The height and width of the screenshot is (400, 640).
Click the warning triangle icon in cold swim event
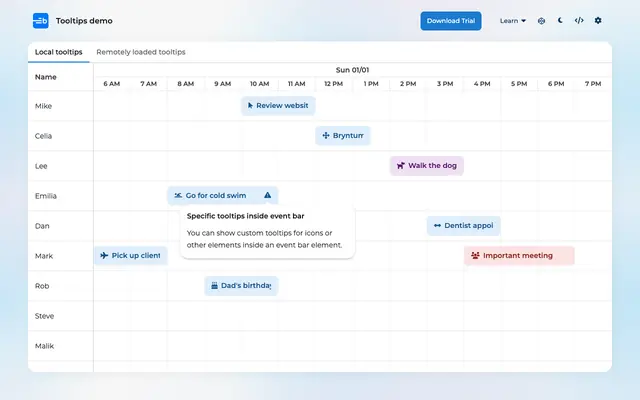pyautogui.click(x=267, y=195)
